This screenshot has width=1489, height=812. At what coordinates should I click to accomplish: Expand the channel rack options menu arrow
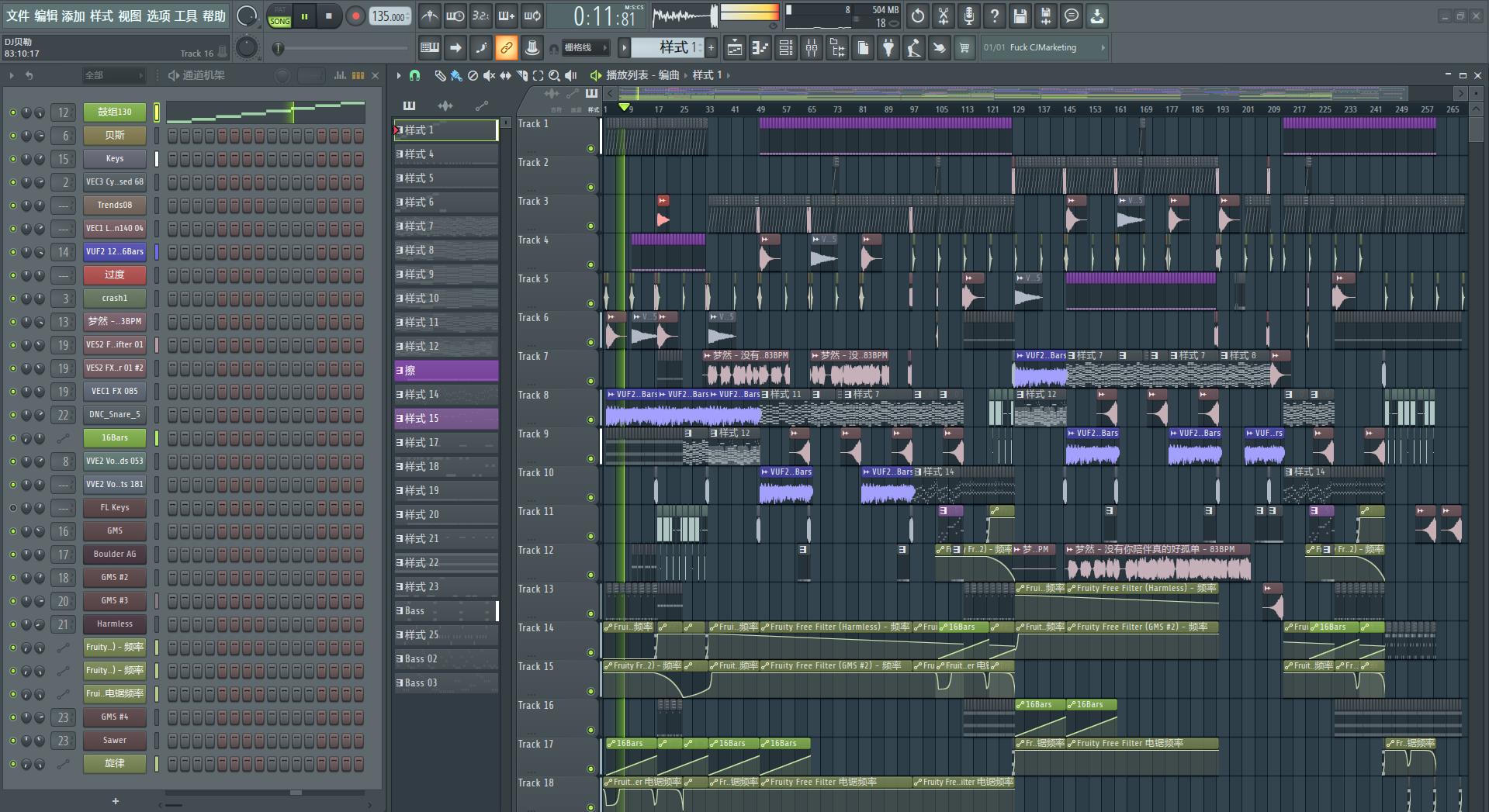tap(12, 75)
